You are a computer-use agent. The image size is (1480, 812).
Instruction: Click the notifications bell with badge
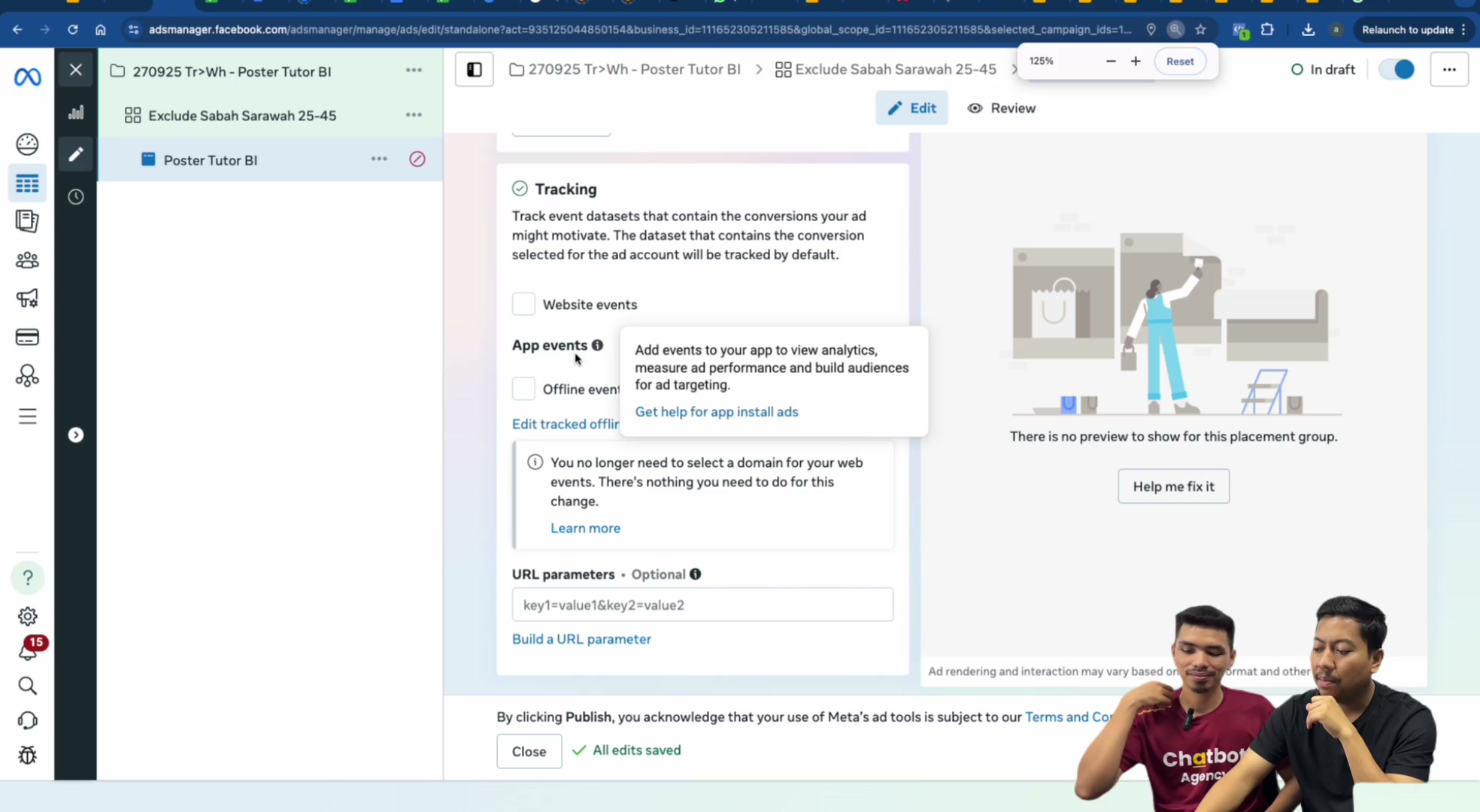[28, 650]
